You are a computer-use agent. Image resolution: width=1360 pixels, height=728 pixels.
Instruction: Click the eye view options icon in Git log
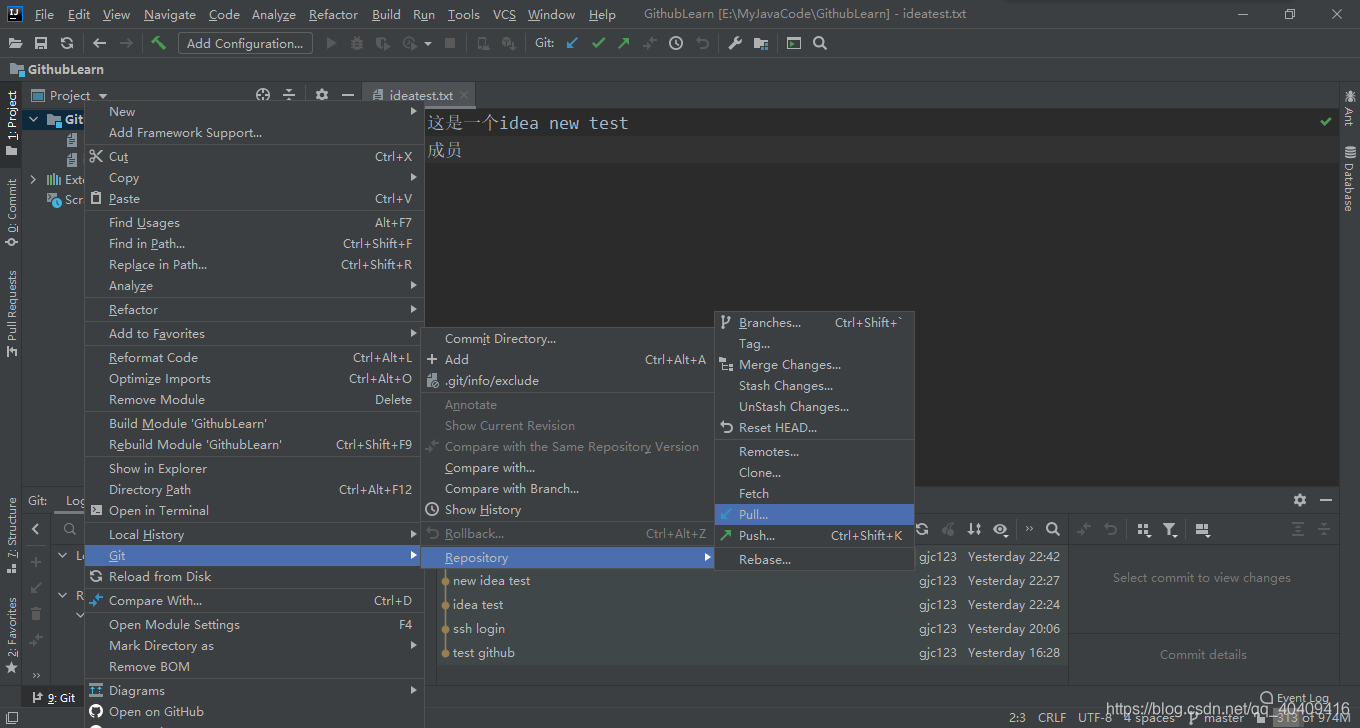point(1000,529)
